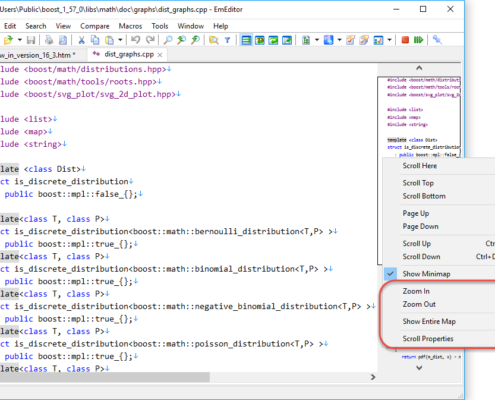Click the Print icon
The width and height of the screenshot is (495, 400).
49,40
